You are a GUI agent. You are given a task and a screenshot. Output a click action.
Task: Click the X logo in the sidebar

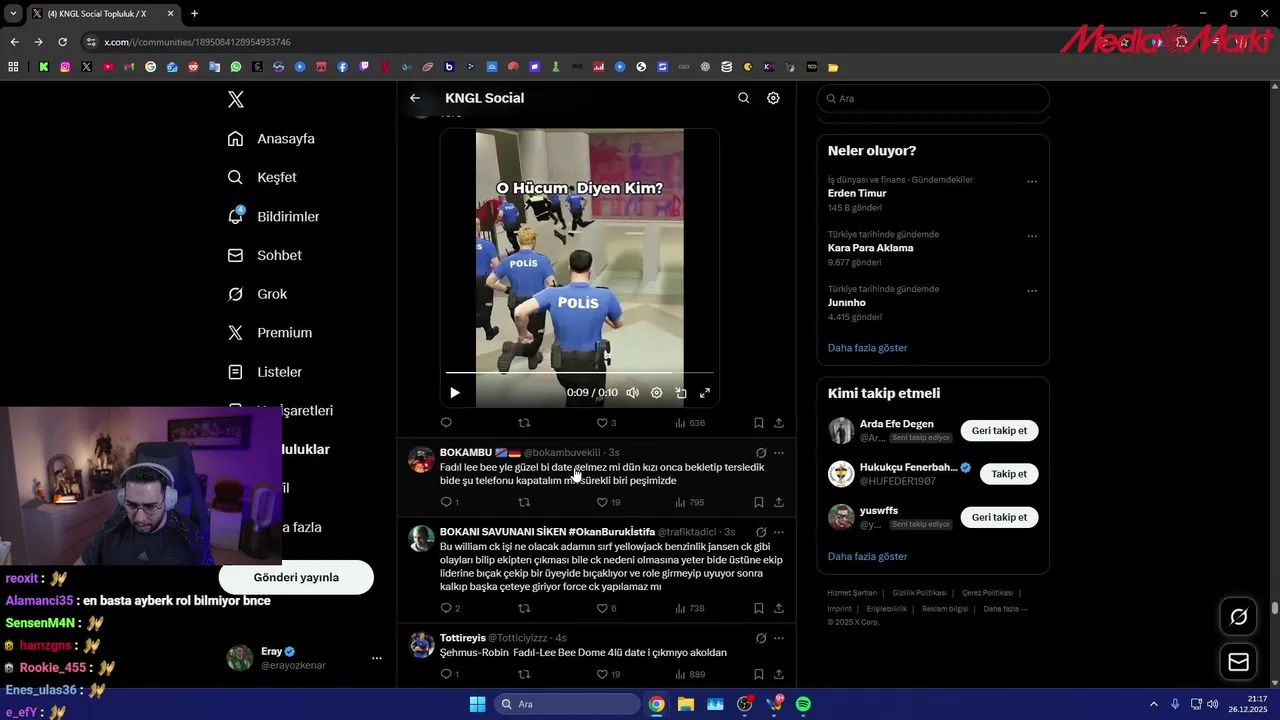pos(235,99)
